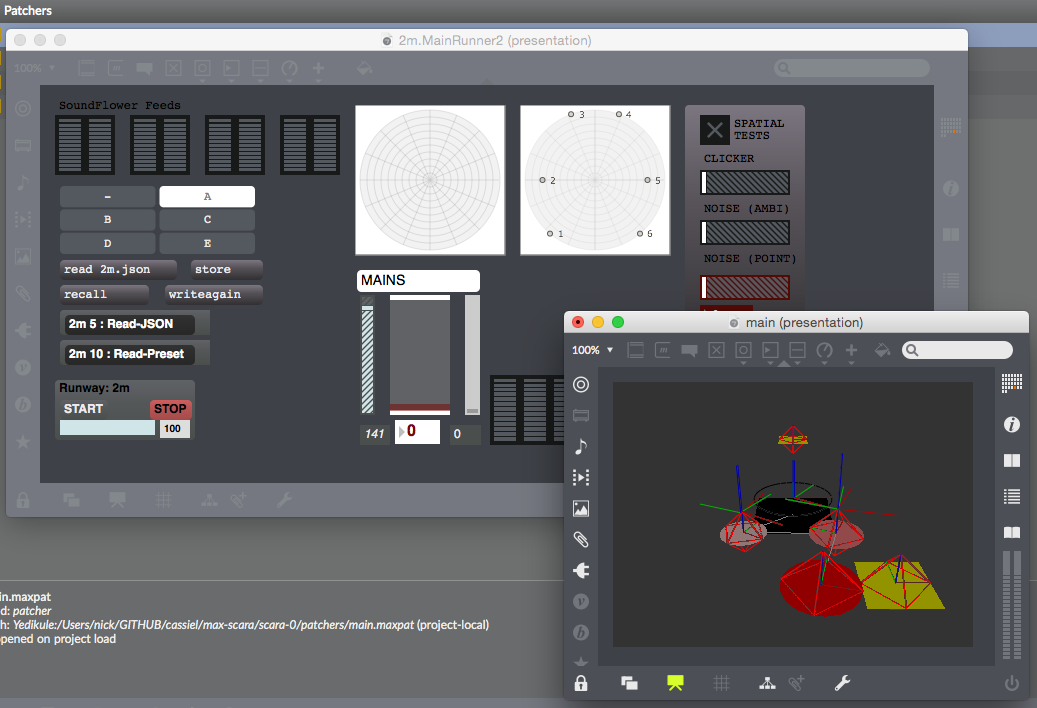Open the Objects browser in main sidebar
The height and width of the screenshot is (708, 1037).
(x=581, y=385)
